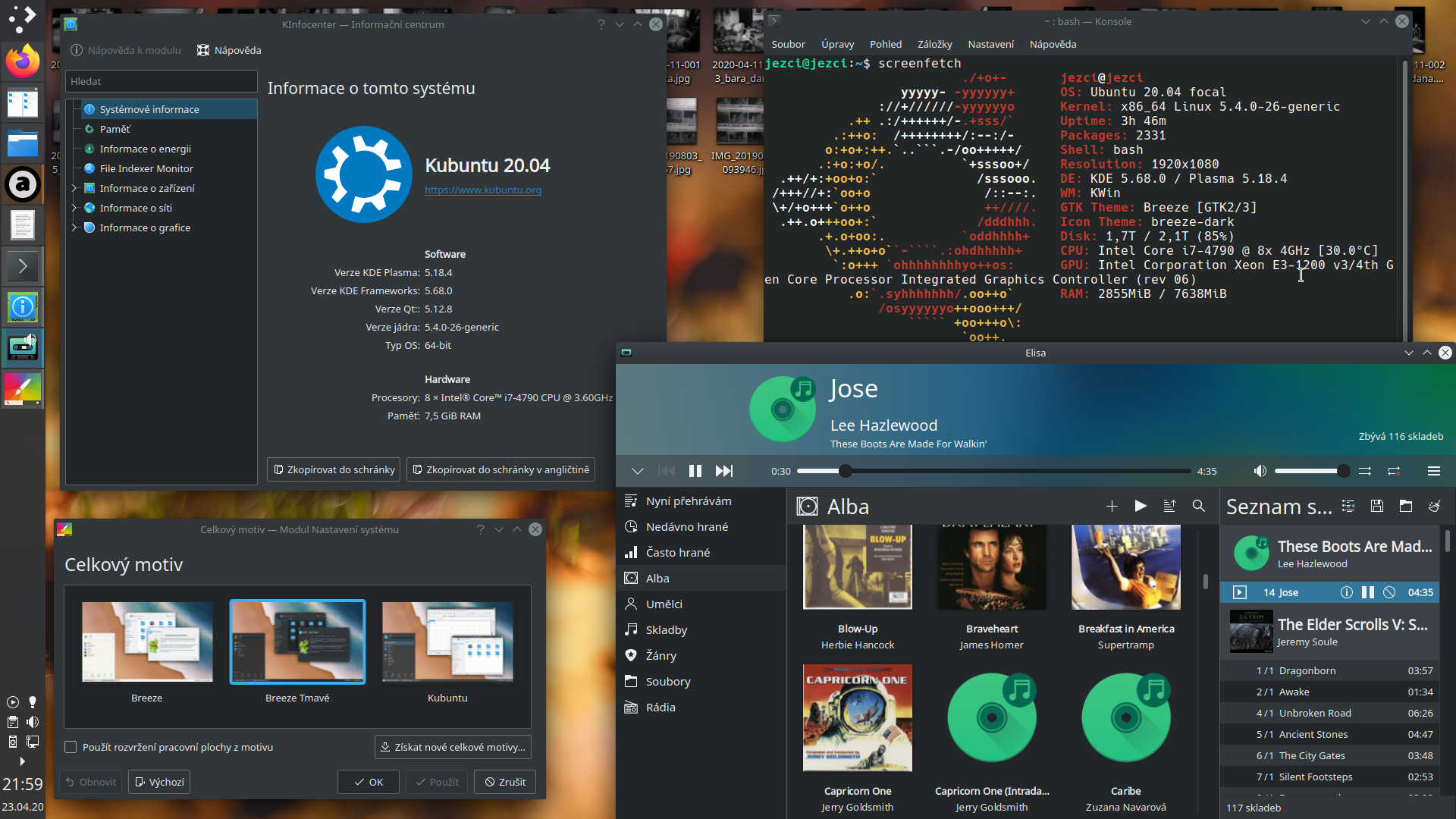Check 'Použít rozvržení pracovní plochy z motivu'
1456x819 pixels.
(x=70, y=747)
